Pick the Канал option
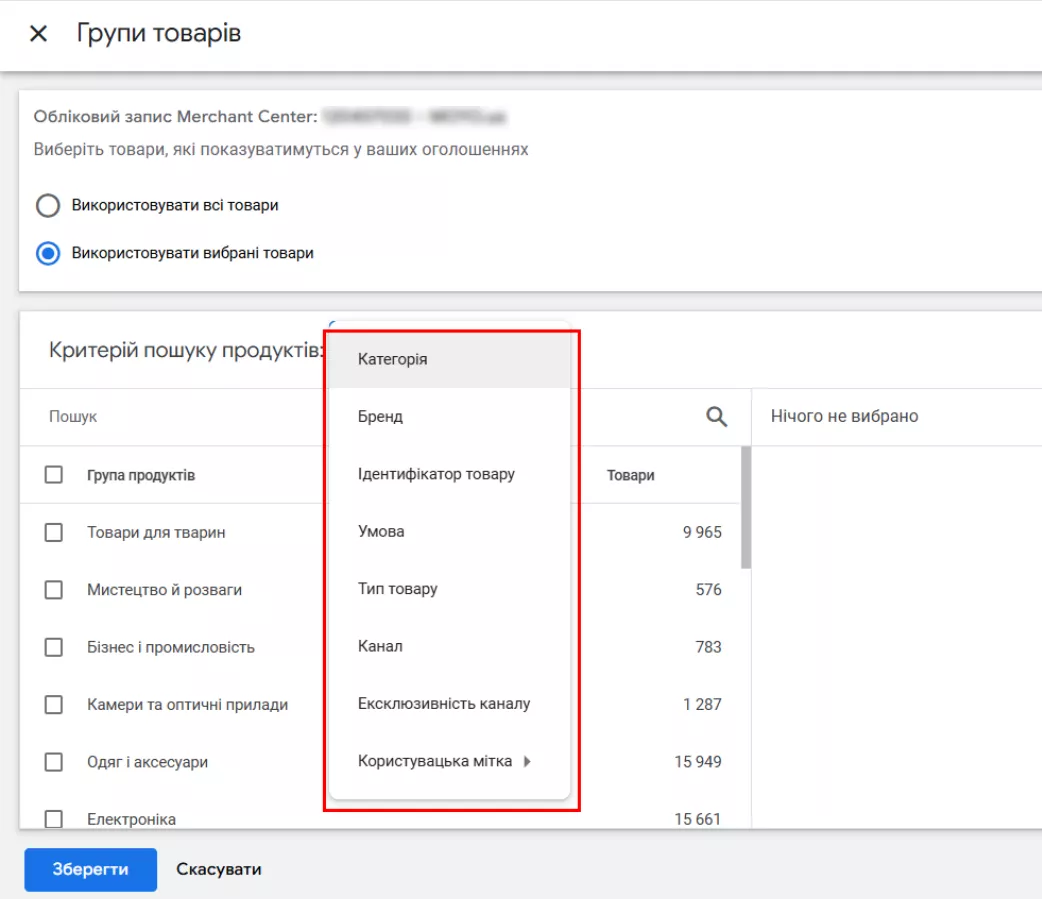The height and width of the screenshot is (899, 1042). [x=380, y=646]
